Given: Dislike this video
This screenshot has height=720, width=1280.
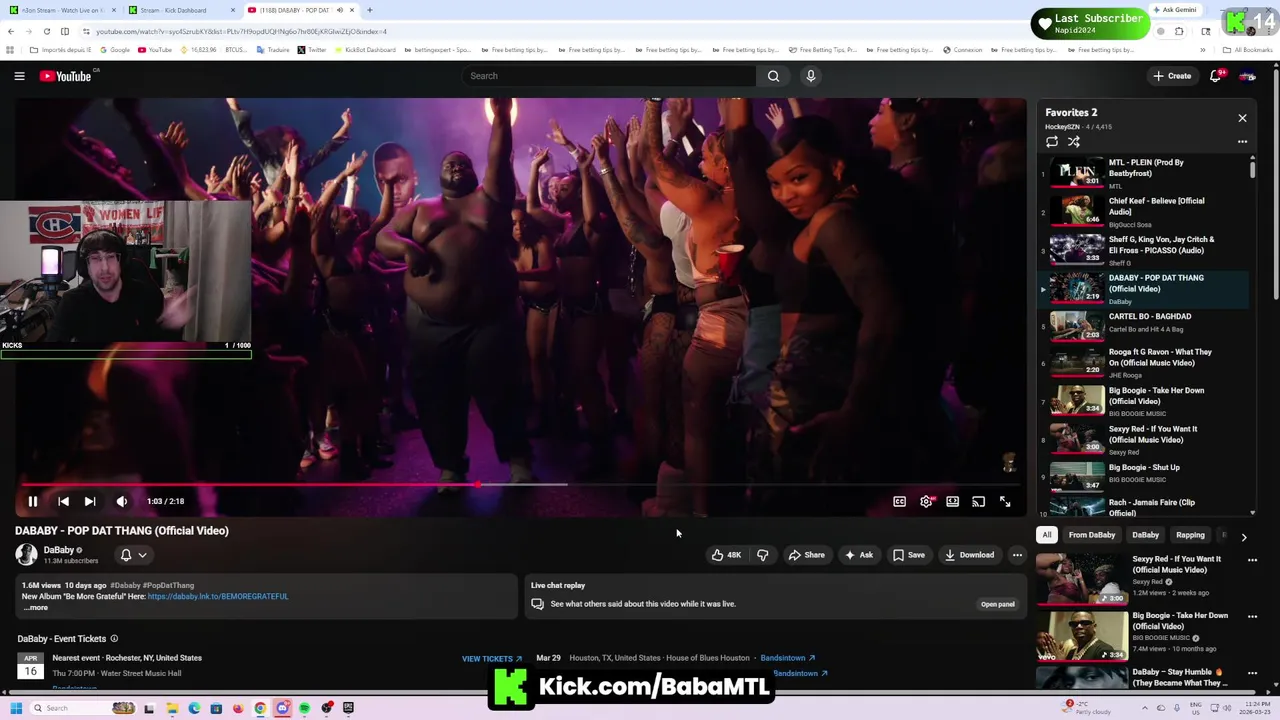Looking at the screenshot, I should pos(762,555).
